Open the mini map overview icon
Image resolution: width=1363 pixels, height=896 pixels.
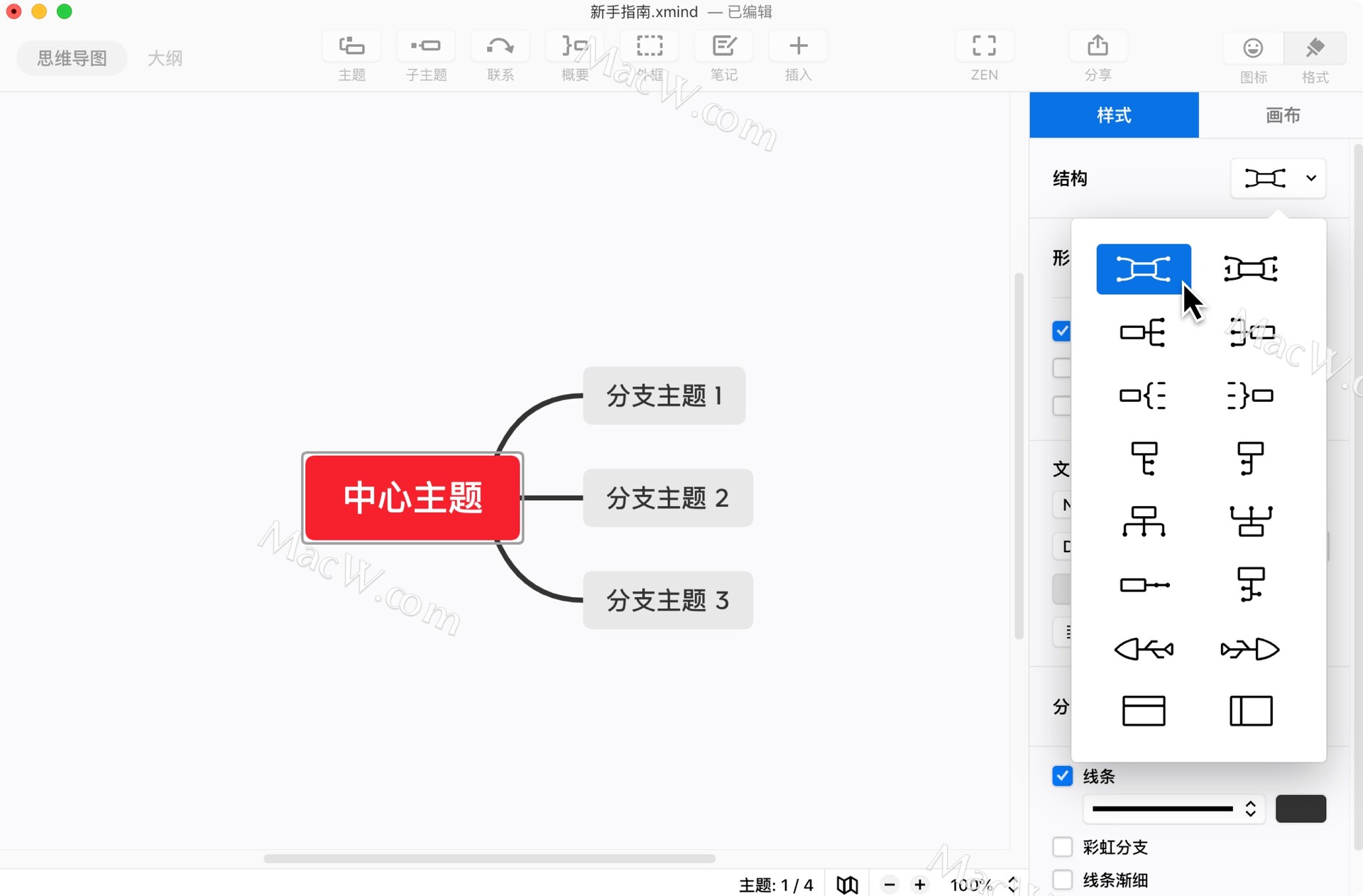(846, 885)
